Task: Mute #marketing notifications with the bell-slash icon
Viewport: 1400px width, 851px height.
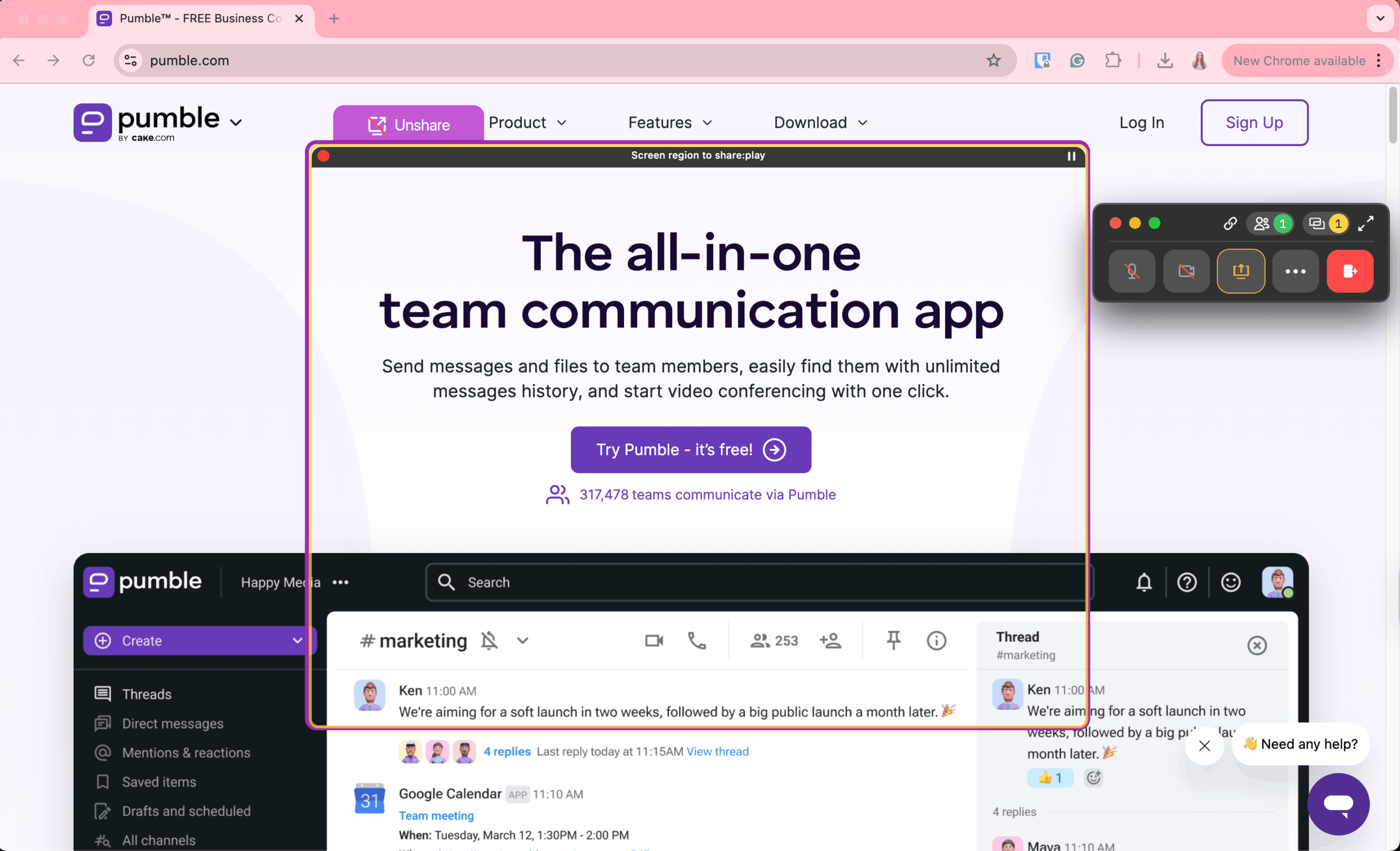Action: pyautogui.click(x=489, y=640)
